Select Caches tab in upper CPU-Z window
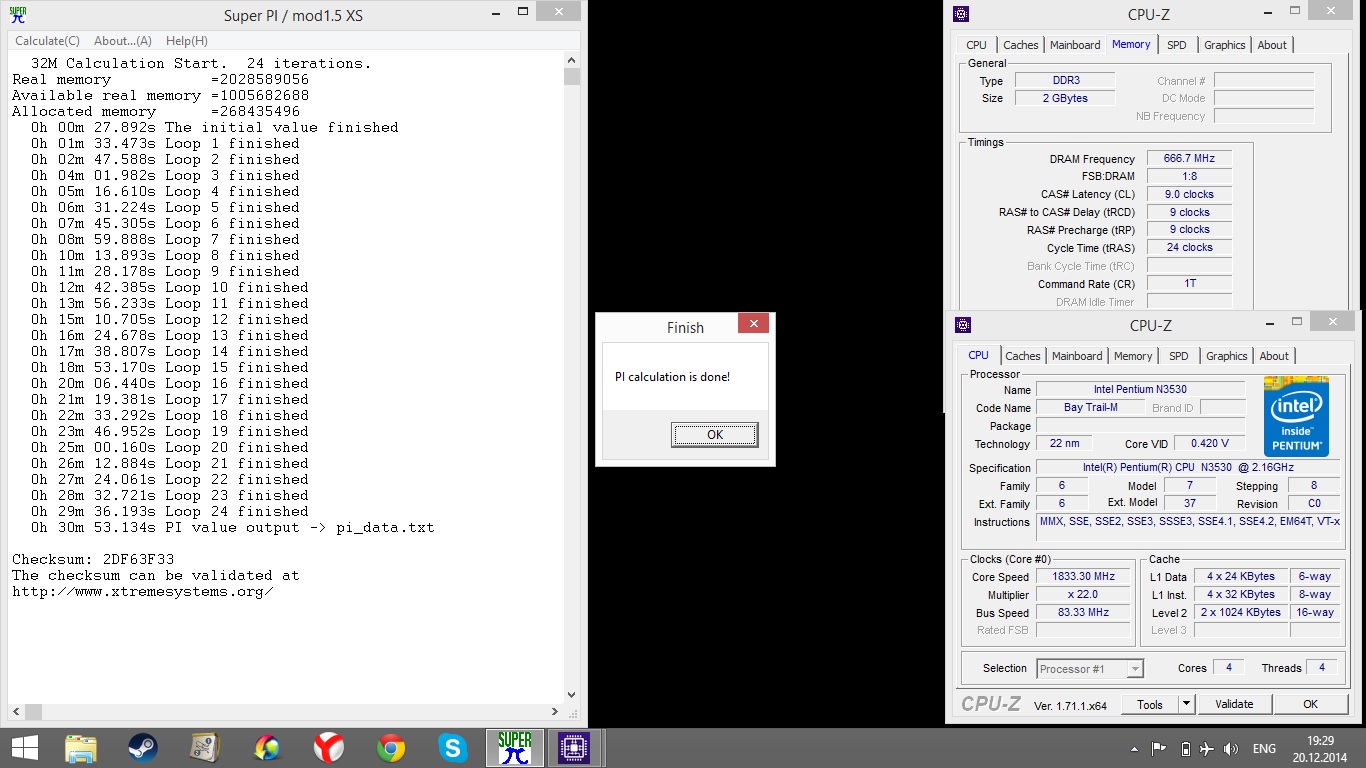 coord(1020,45)
